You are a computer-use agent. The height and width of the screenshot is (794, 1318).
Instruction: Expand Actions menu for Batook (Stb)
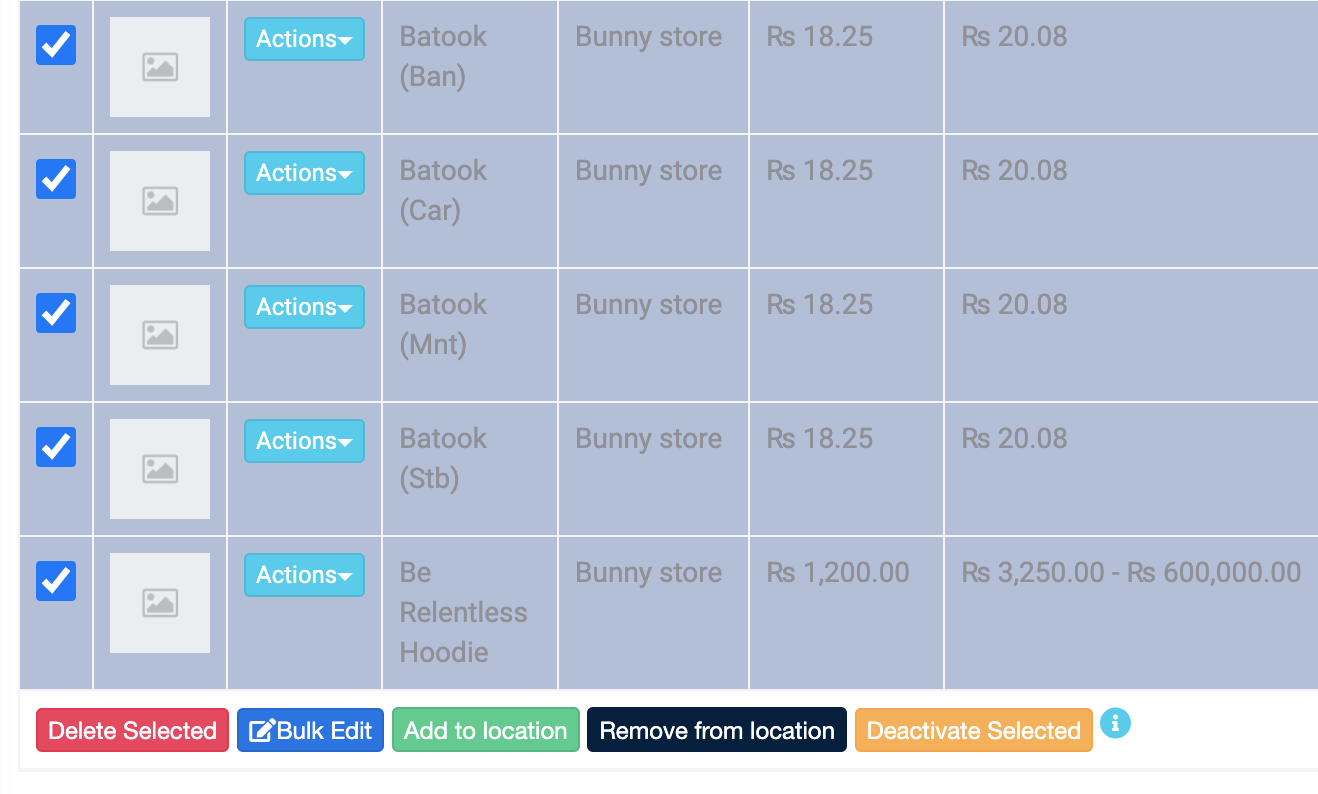click(x=304, y=441)
